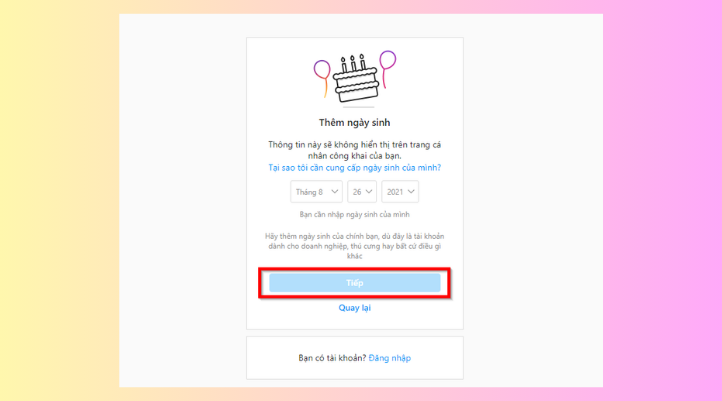The image size is (722, 401).
Task: Open 'Tại sao tôi cần cung cấp ngày sinh' link
Action: [x=354, y=168]
